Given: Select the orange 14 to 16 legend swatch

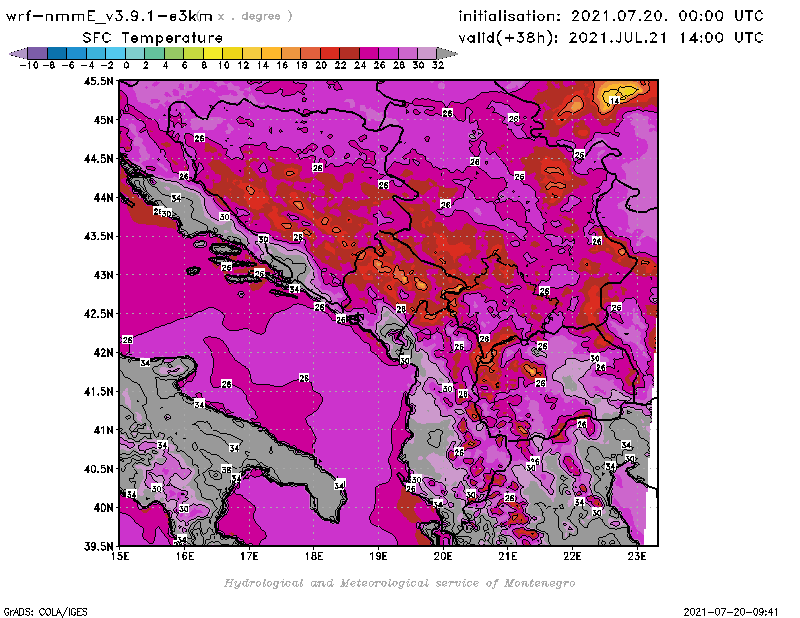Looking at the screenshot, I should pos(271,53).
